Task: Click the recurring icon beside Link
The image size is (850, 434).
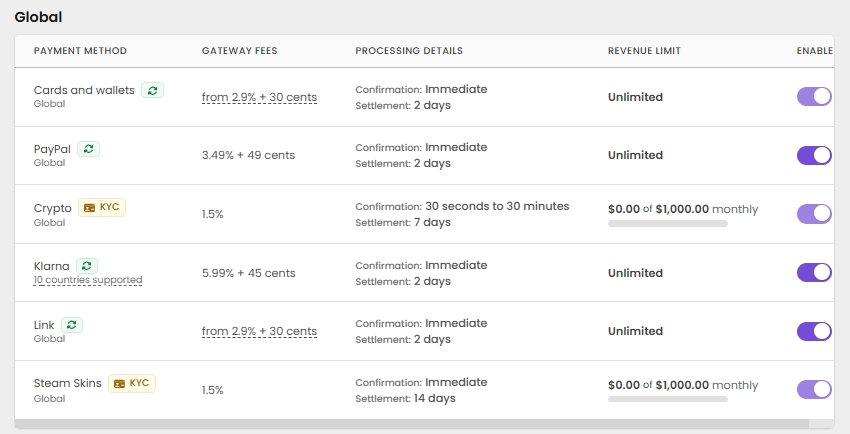Action: (x=72, y=325)
